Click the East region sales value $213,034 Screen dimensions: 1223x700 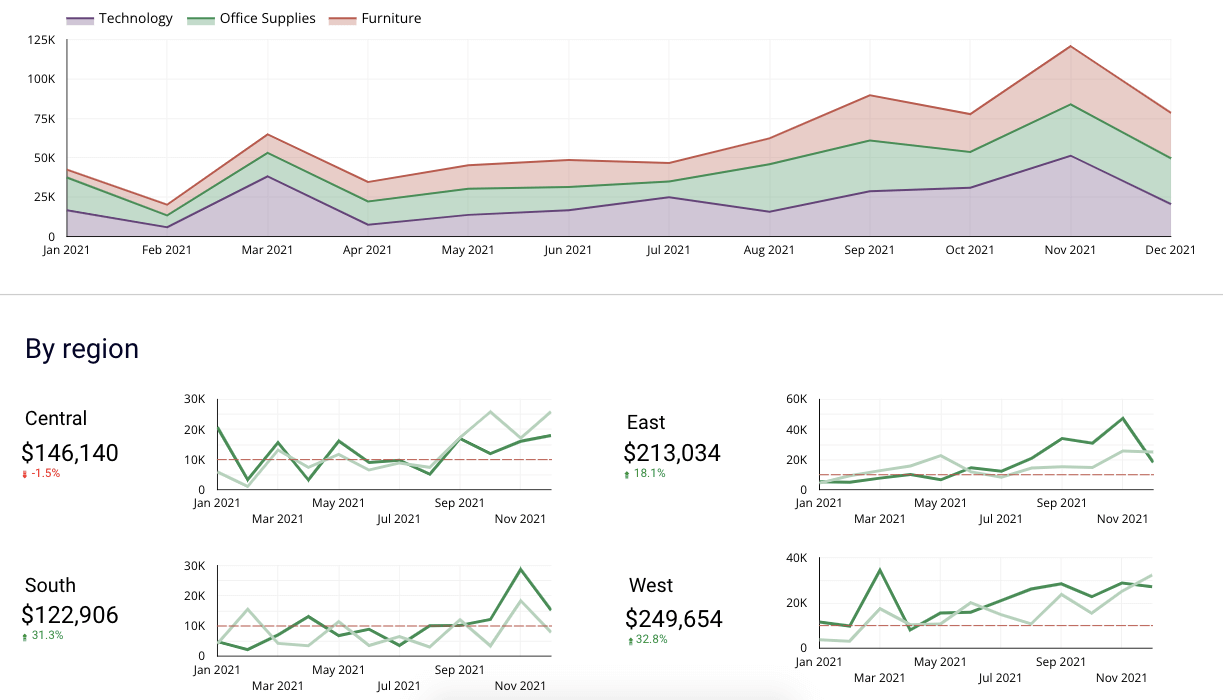tap(672, 453)
